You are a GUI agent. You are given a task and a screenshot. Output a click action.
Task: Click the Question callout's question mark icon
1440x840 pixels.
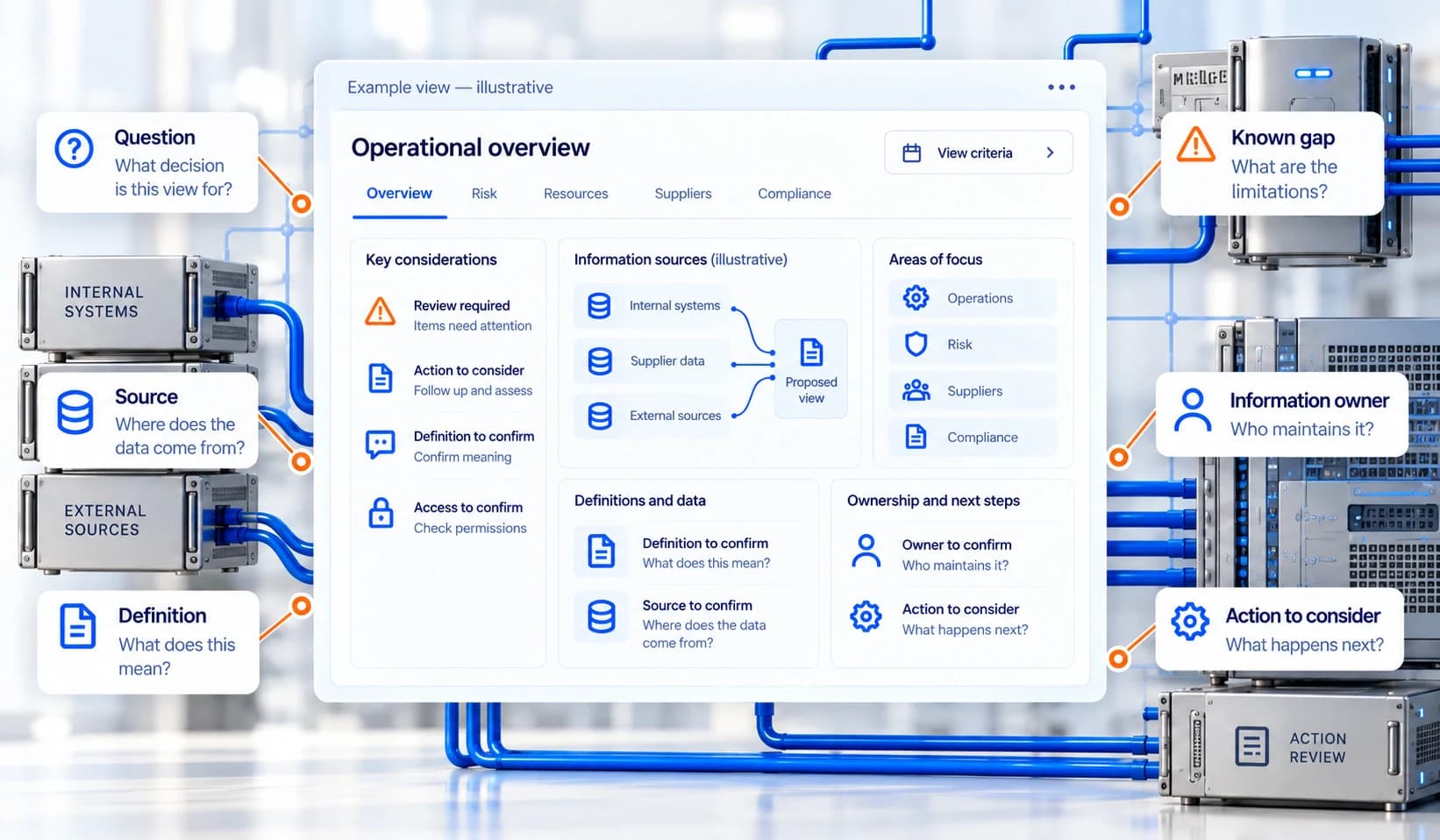point(75,149)
